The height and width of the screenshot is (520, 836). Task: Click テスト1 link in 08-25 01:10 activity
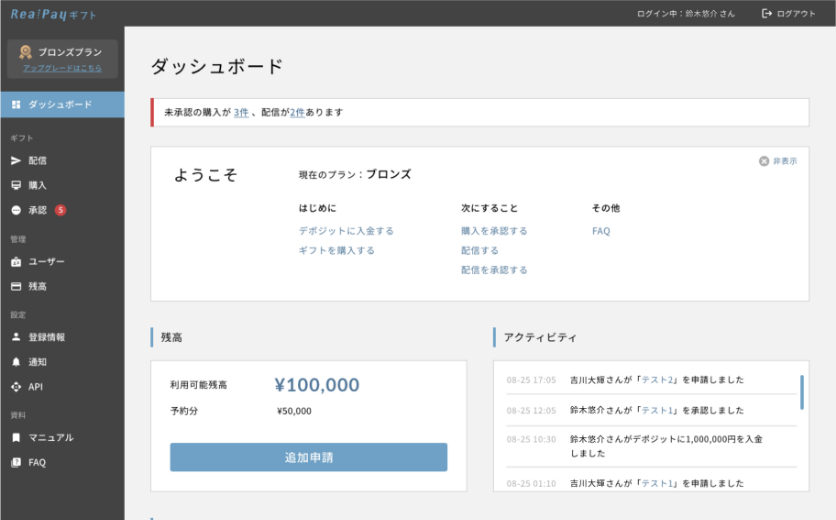[657, 483]
